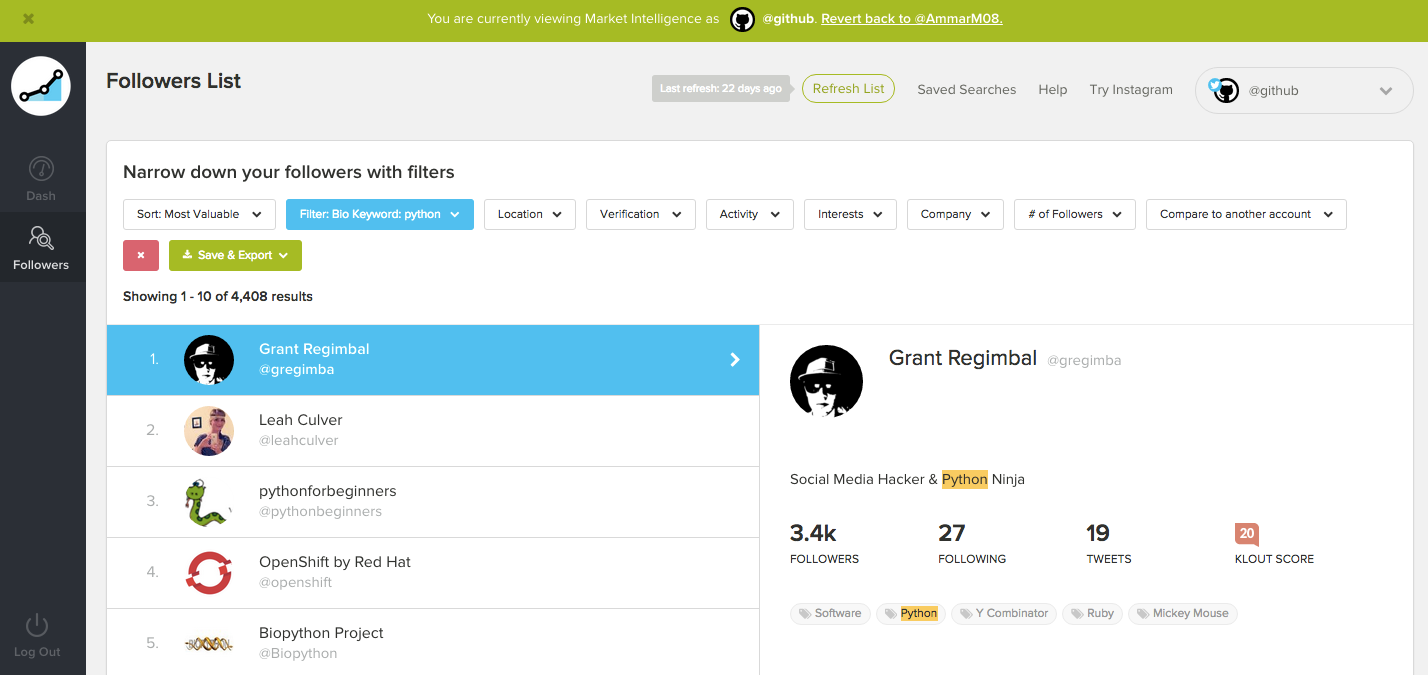This screenshot has width=1428, height=675.
Task: Click the Dash gauge icon
Action: tap(41, 168)
